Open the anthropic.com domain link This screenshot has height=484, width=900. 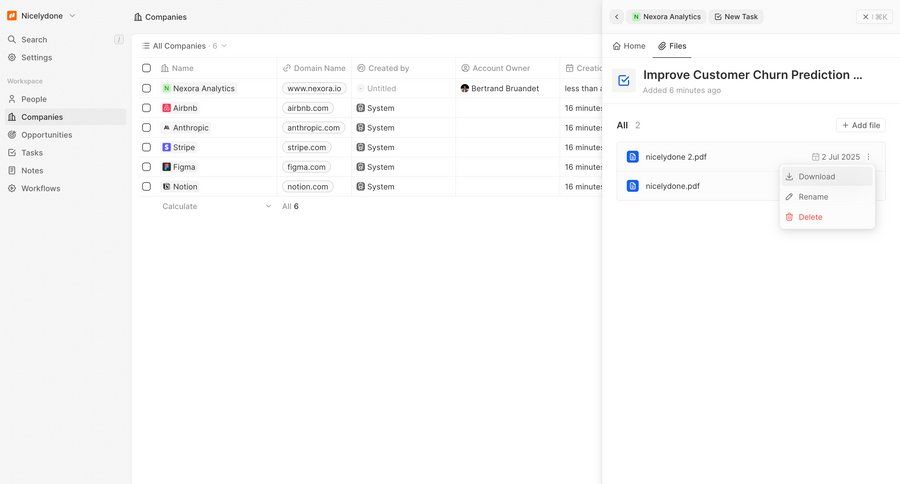point(313,127)
